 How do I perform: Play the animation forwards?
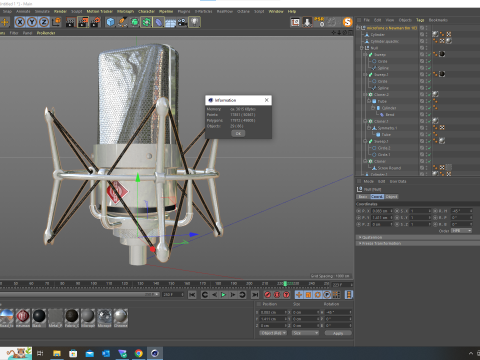click(x=223, y=295)
